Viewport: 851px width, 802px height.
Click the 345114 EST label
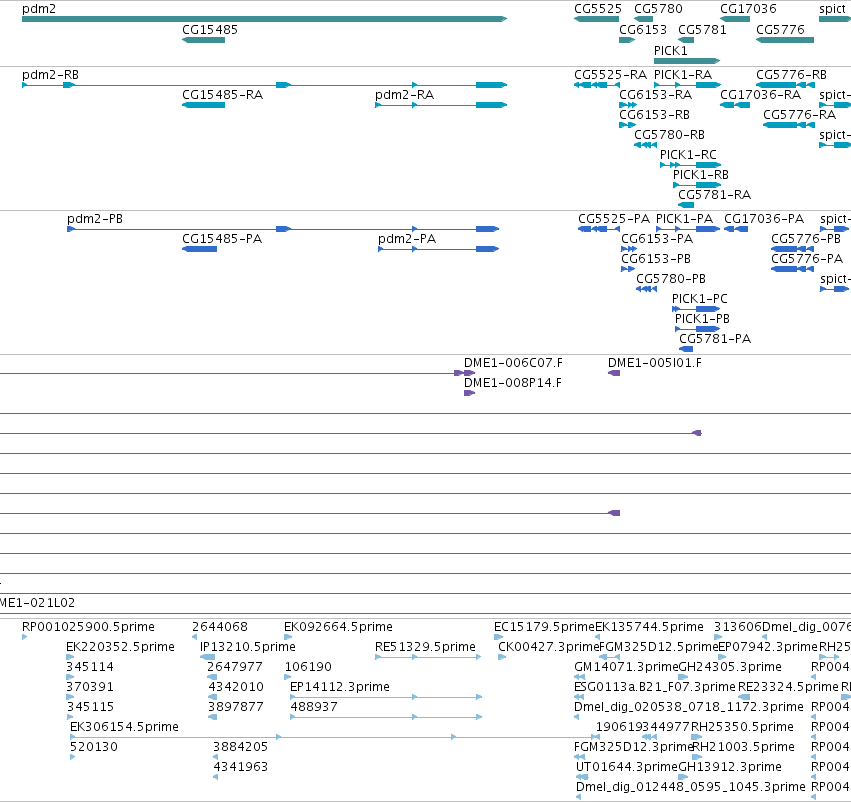pos(90,667)
